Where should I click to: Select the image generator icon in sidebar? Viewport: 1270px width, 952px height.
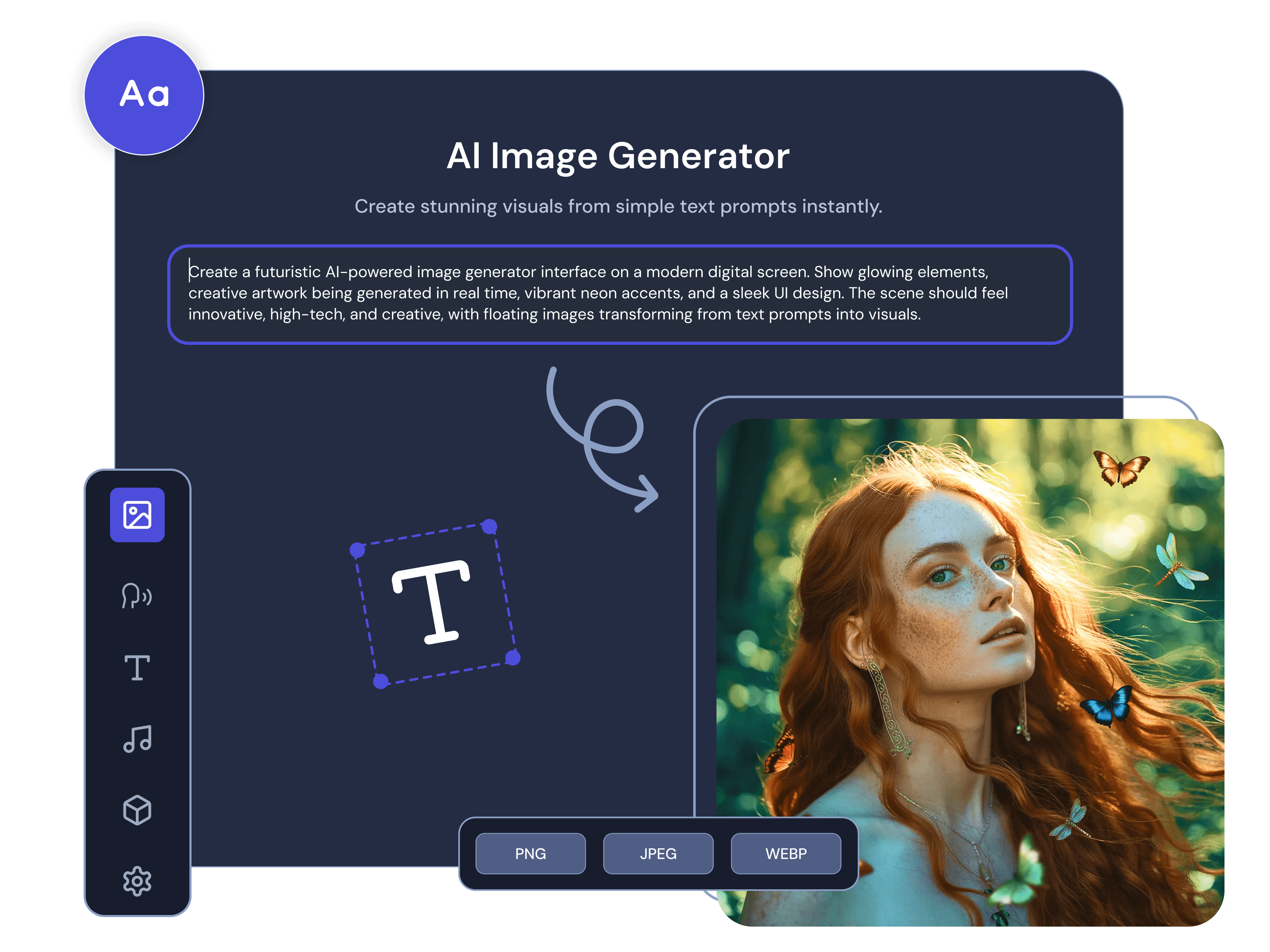(x=137, y=515)
